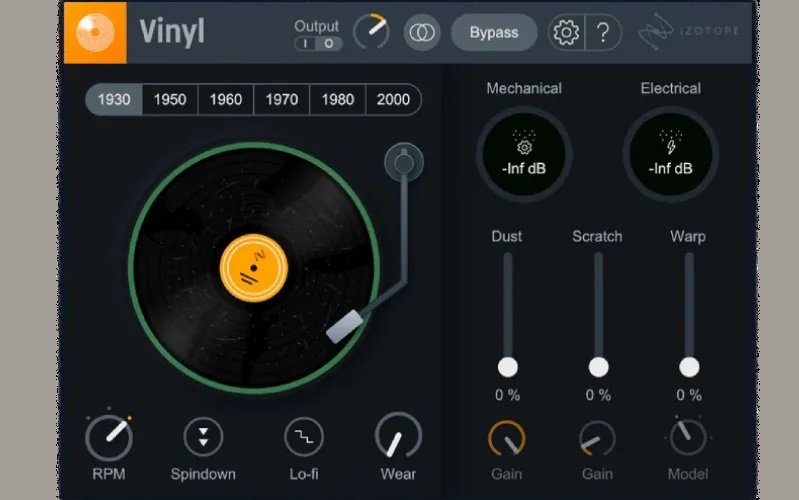799x500 pixels.
Task: Click the Bypass button
Action: [x=494, y=33]
